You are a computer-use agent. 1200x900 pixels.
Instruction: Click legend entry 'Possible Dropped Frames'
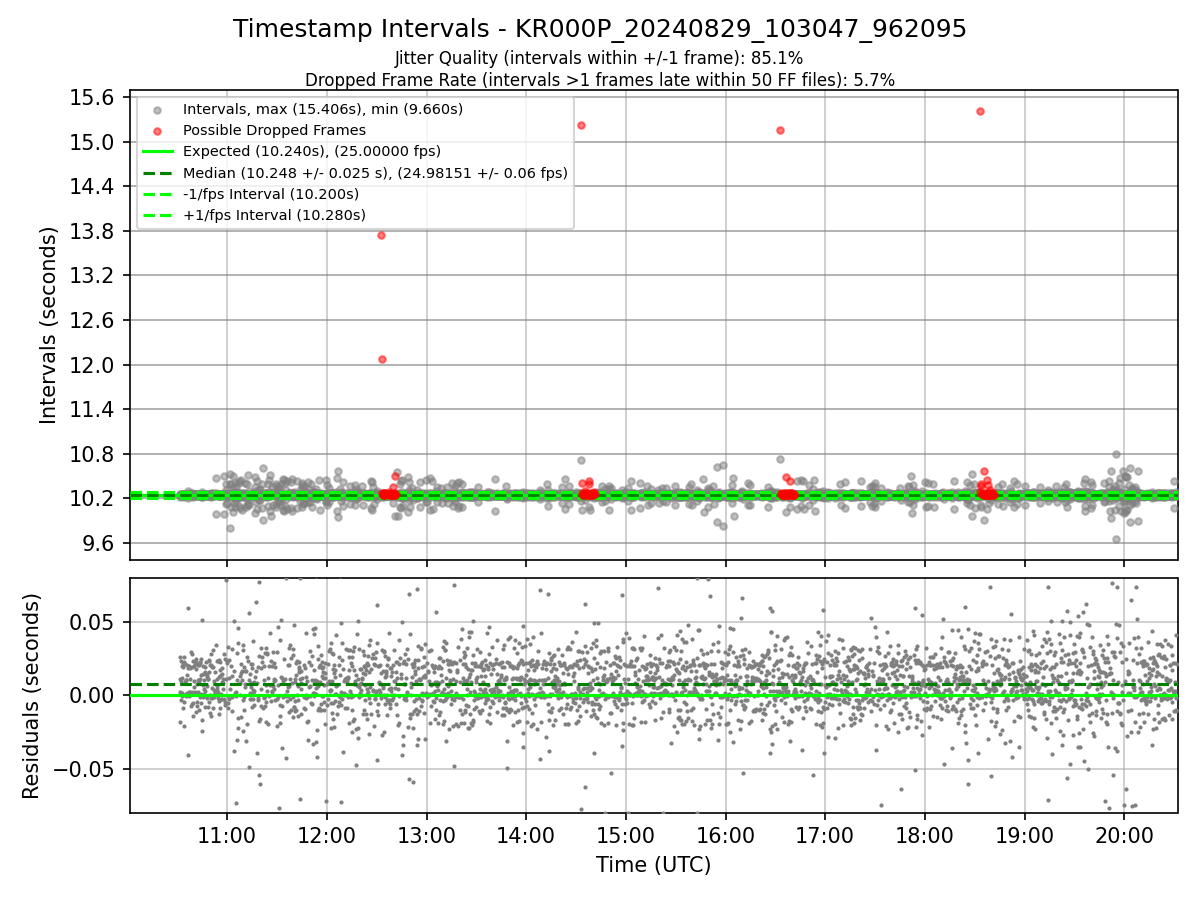(x=274, y=130)
